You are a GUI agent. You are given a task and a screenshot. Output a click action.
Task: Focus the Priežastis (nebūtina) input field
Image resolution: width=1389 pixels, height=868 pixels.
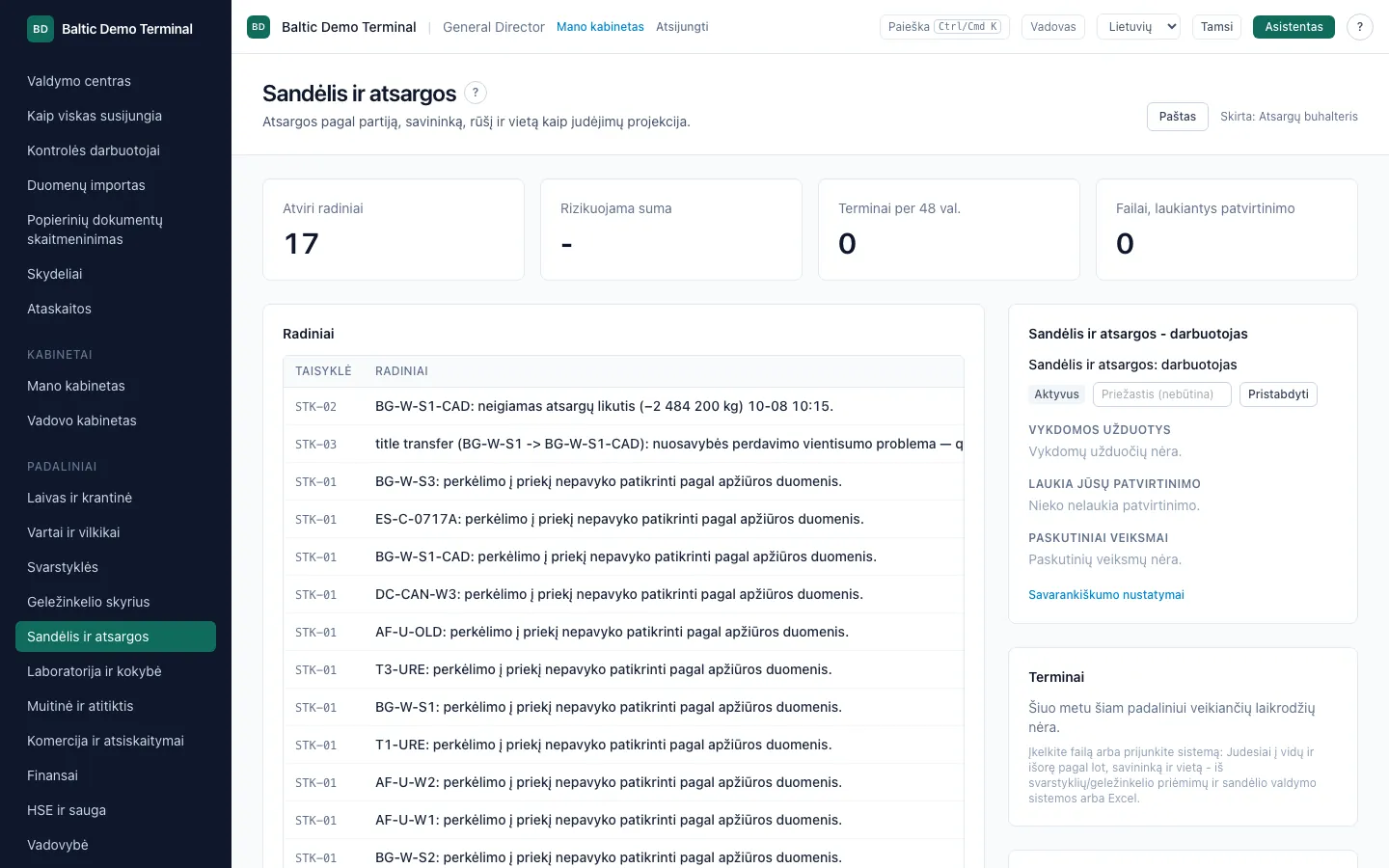(1162, 394)
